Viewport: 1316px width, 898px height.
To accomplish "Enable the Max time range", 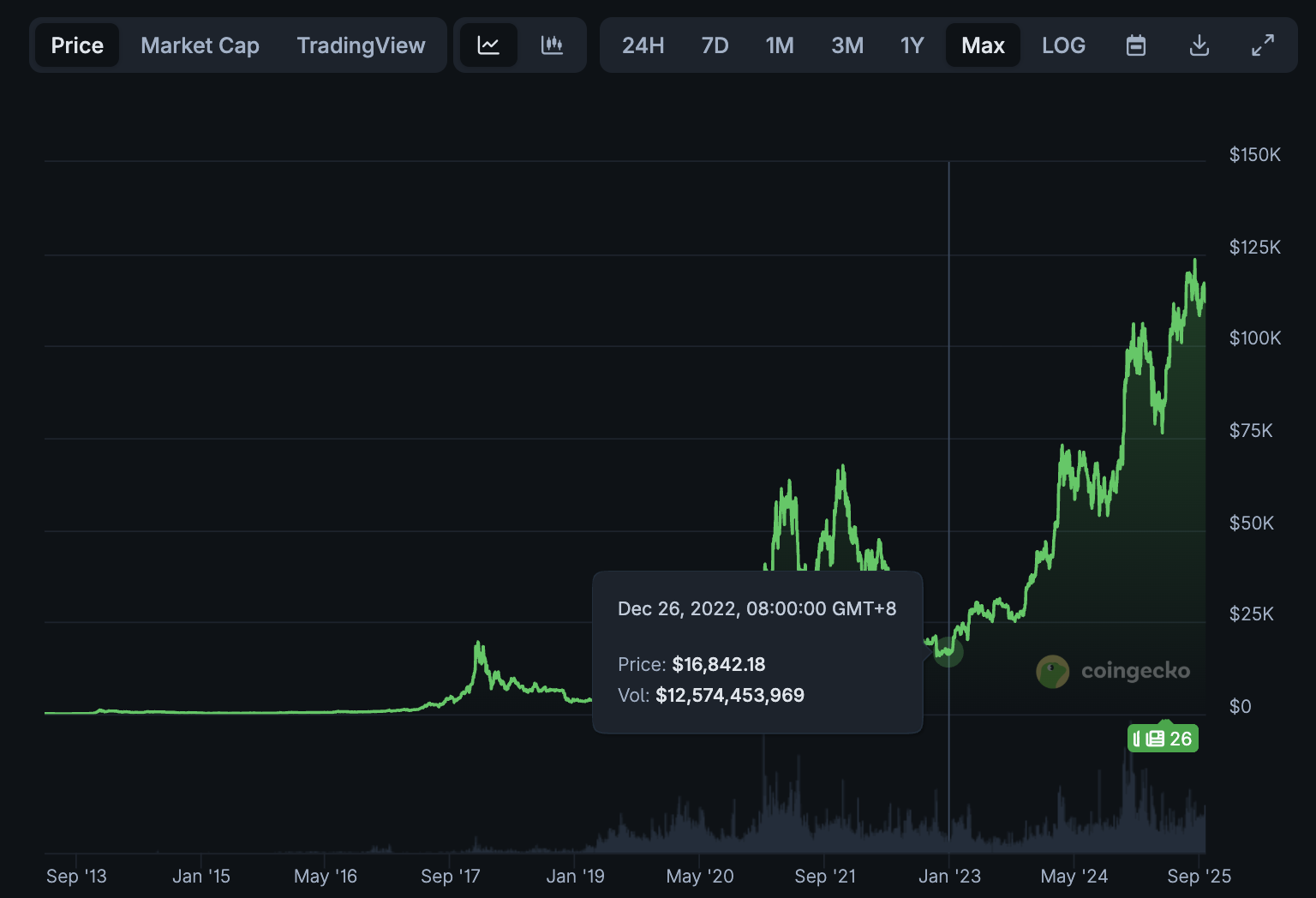I will click(983, 45).
